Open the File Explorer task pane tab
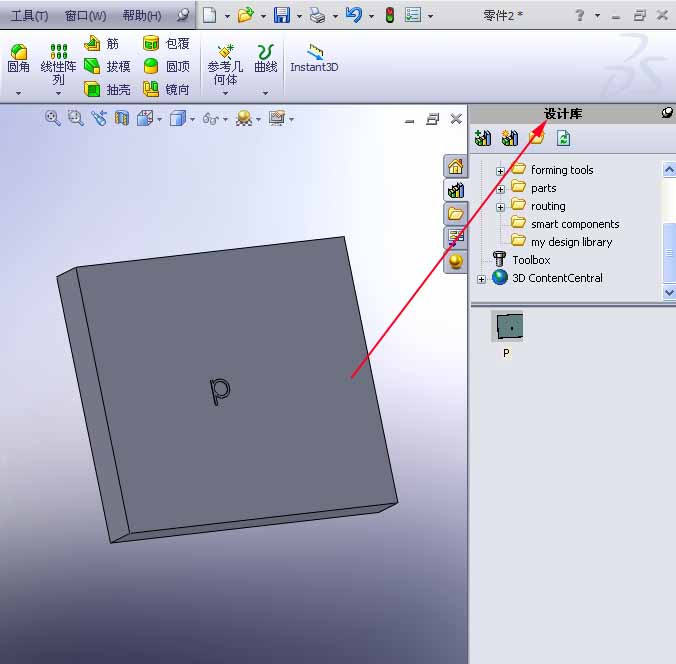This screenshot has height=664, width=676. point(456,213)
